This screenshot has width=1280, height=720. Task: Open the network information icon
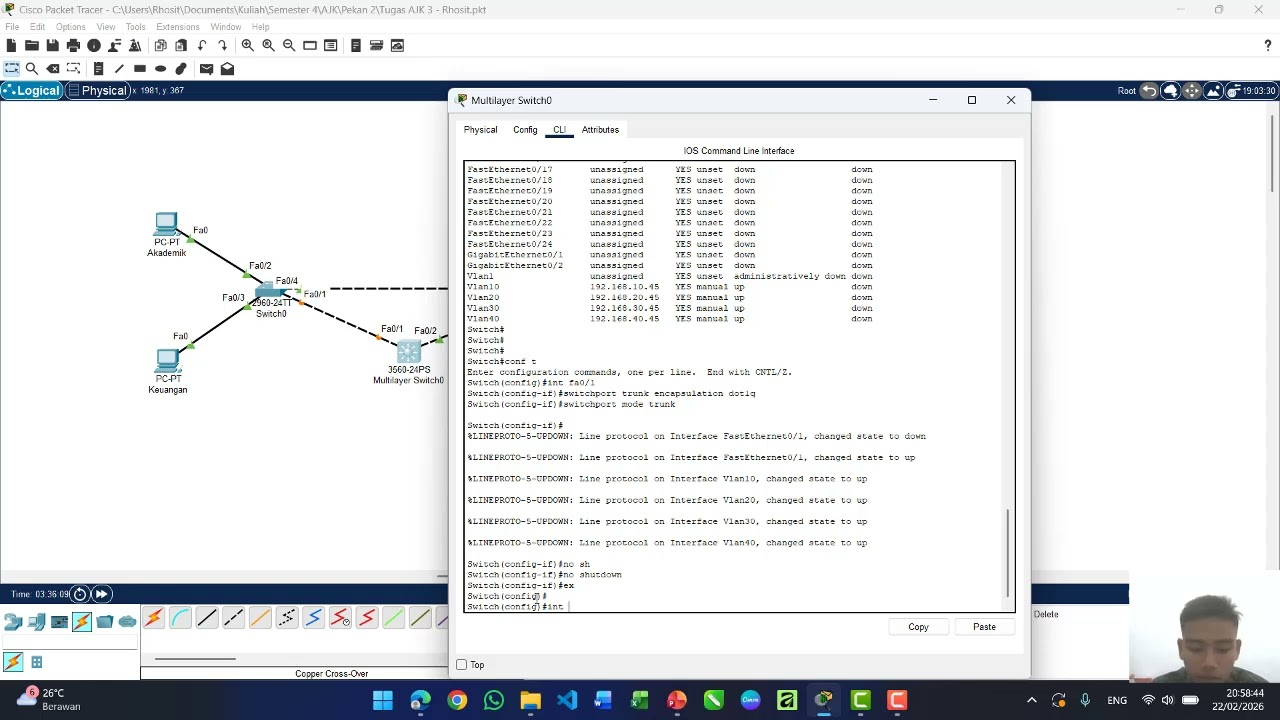click(94, 45)
